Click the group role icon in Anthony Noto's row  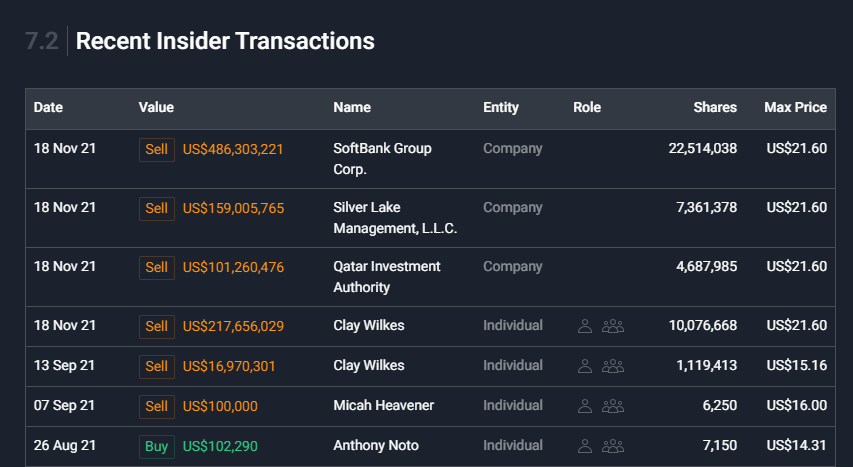click(x=613, y=446)
